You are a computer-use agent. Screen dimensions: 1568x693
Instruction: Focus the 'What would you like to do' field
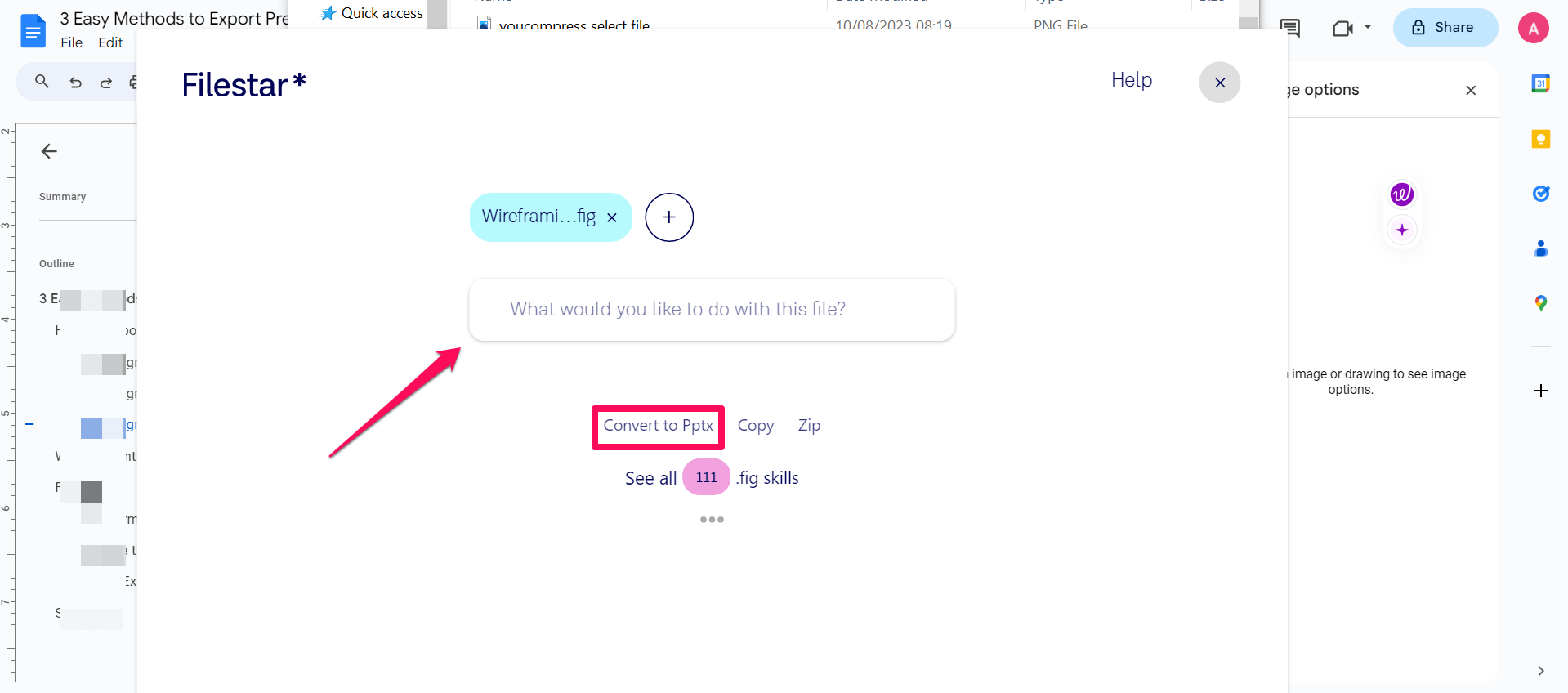tap(712, 310)
